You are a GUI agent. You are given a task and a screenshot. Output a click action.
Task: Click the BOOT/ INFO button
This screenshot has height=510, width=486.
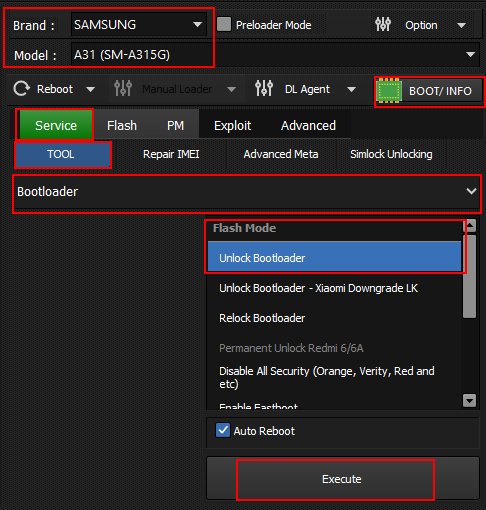pyautogui.click(x=429, y=91)
